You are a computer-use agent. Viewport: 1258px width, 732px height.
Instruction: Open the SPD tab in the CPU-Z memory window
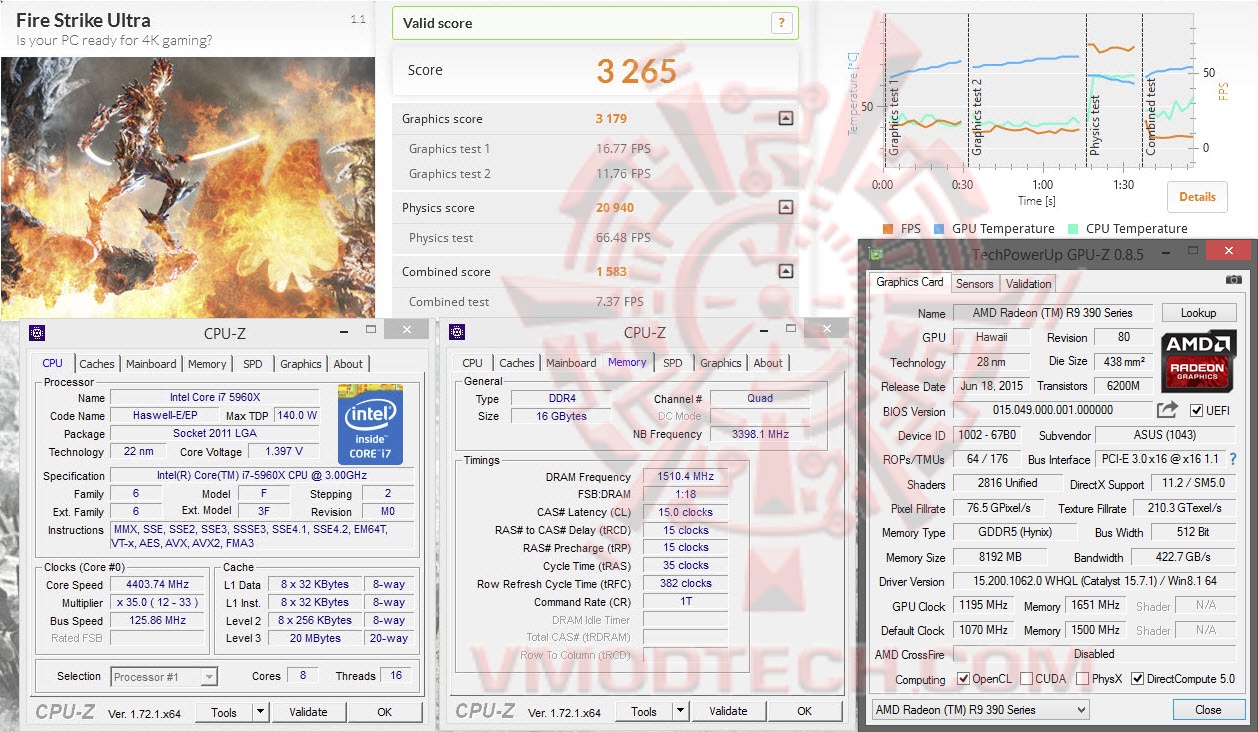[x=673, y=363]
